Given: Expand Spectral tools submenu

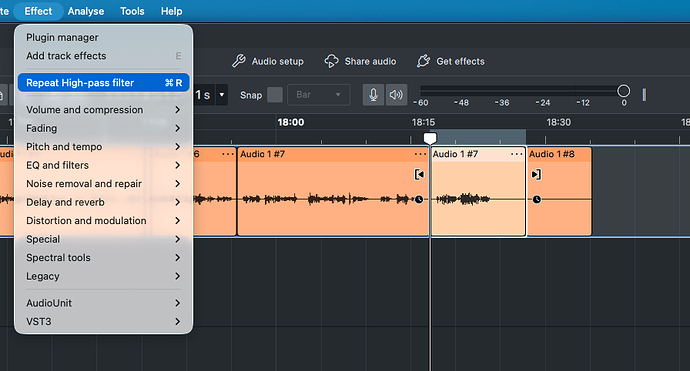Looking at the screenshot, I should coord(103,257).
